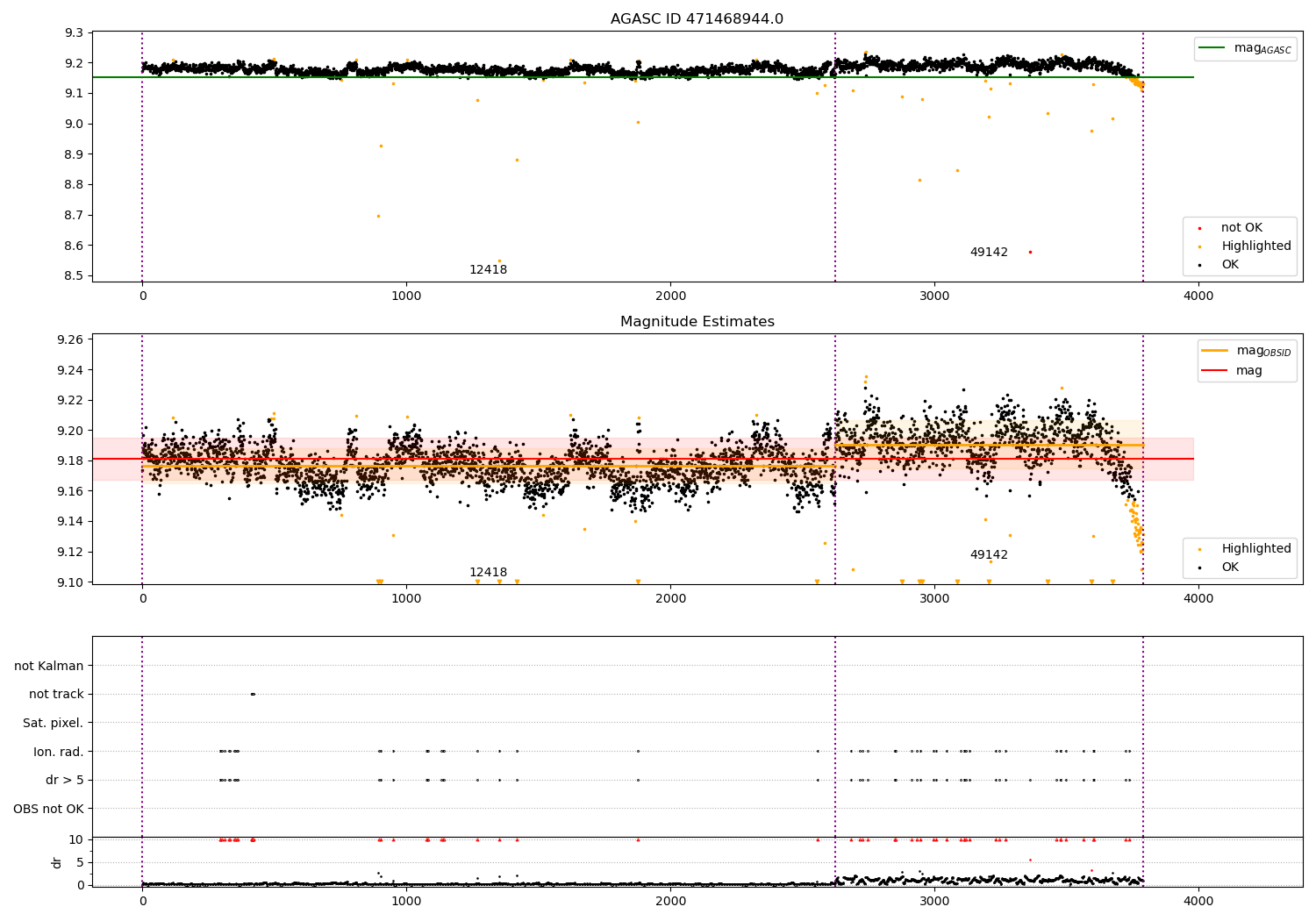
Task: Click the '8.7' tick on the top y-axis
Action: point(75,215)
